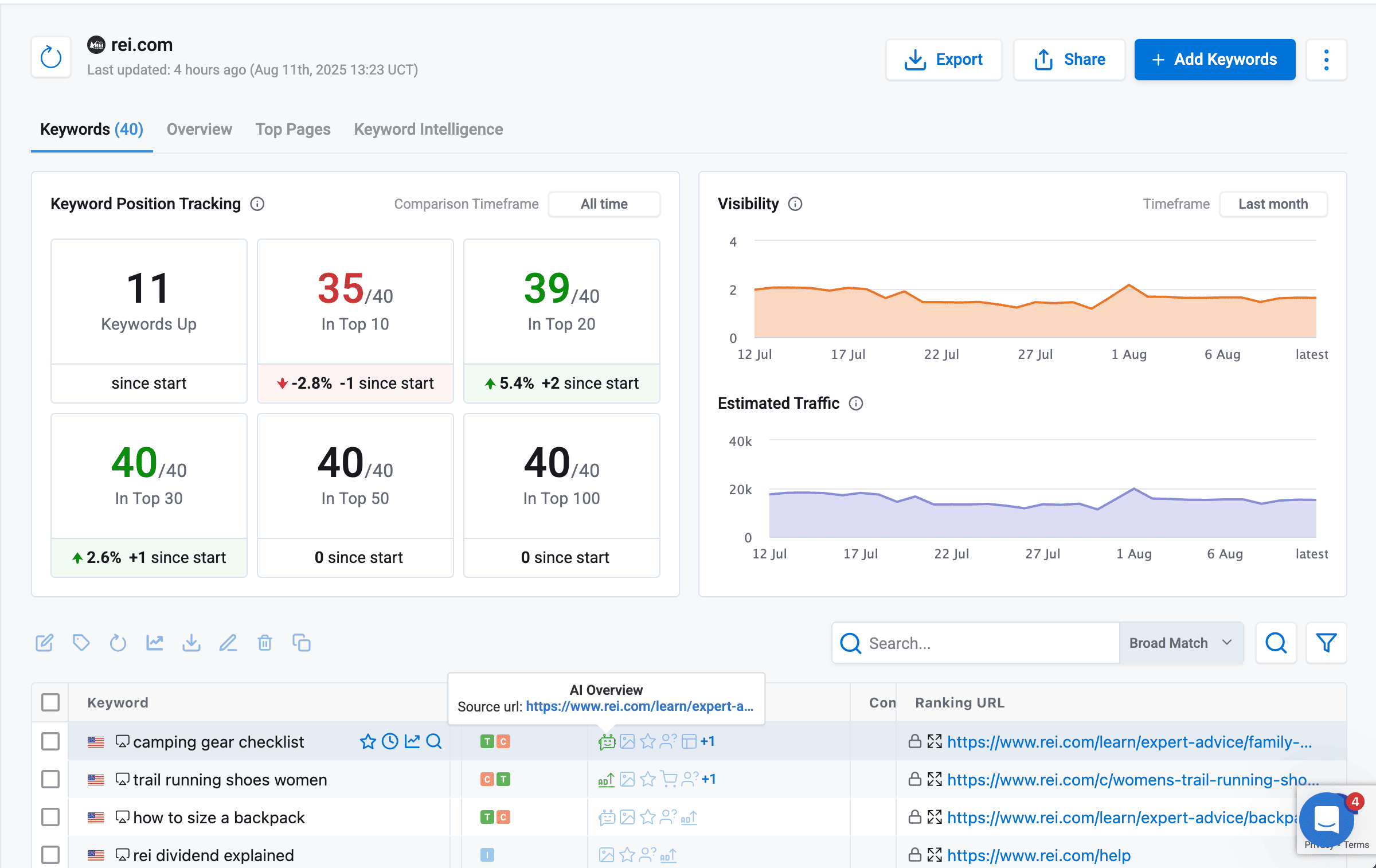Check the camping gear checklist row checkbox
1376x868 pixels.
point(50,741)
